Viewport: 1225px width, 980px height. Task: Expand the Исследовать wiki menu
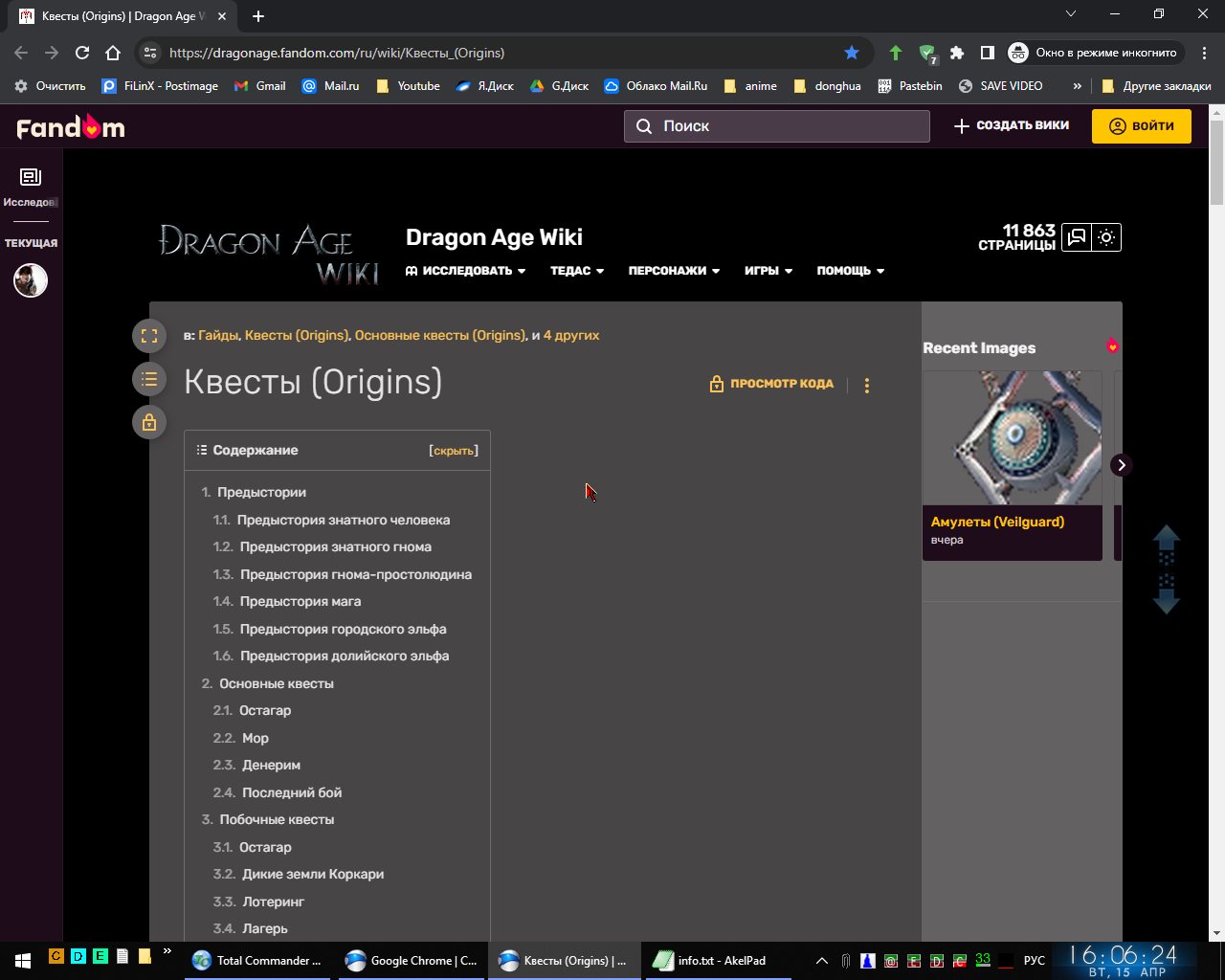[466, 271]
